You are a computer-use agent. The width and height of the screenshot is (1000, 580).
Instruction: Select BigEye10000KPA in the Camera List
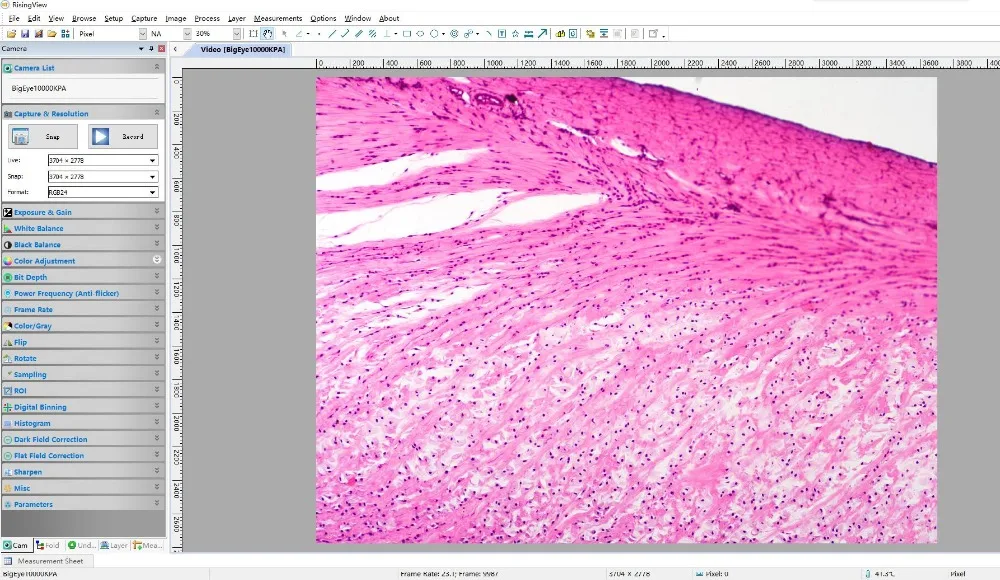click(x=39, y=88)
